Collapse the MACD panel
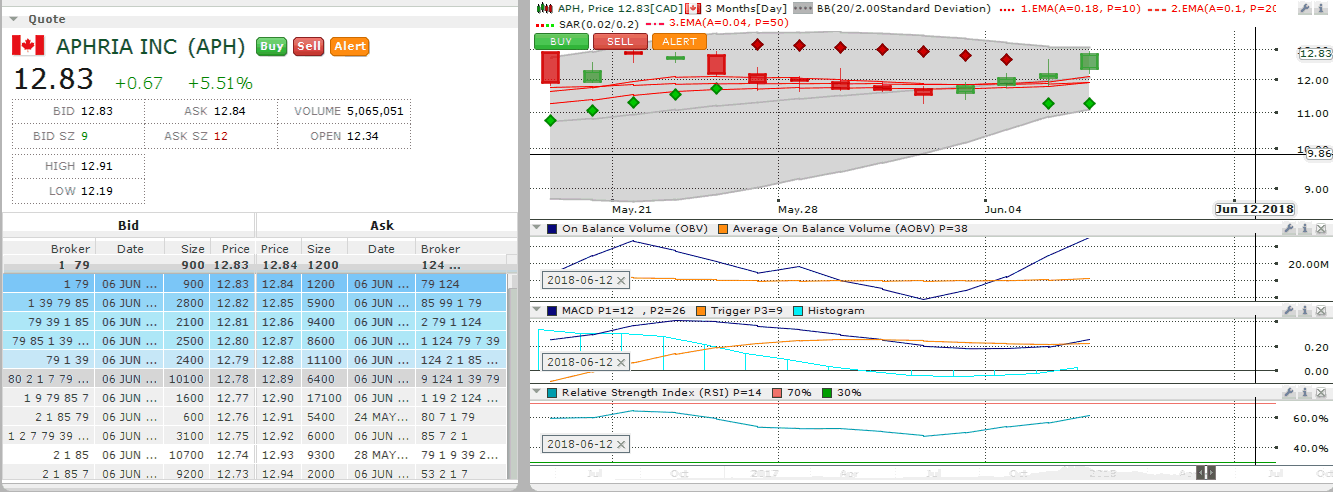 (538, 311)
